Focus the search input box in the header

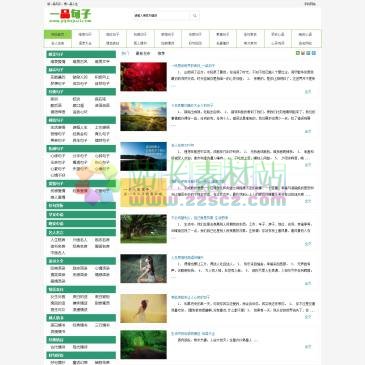click(x=161, y=15)
